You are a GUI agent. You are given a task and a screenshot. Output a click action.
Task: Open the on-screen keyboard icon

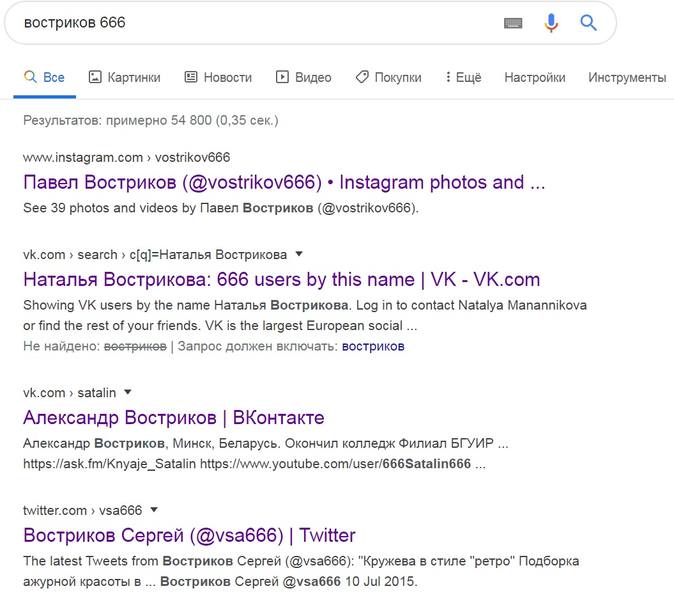point(513,23)
